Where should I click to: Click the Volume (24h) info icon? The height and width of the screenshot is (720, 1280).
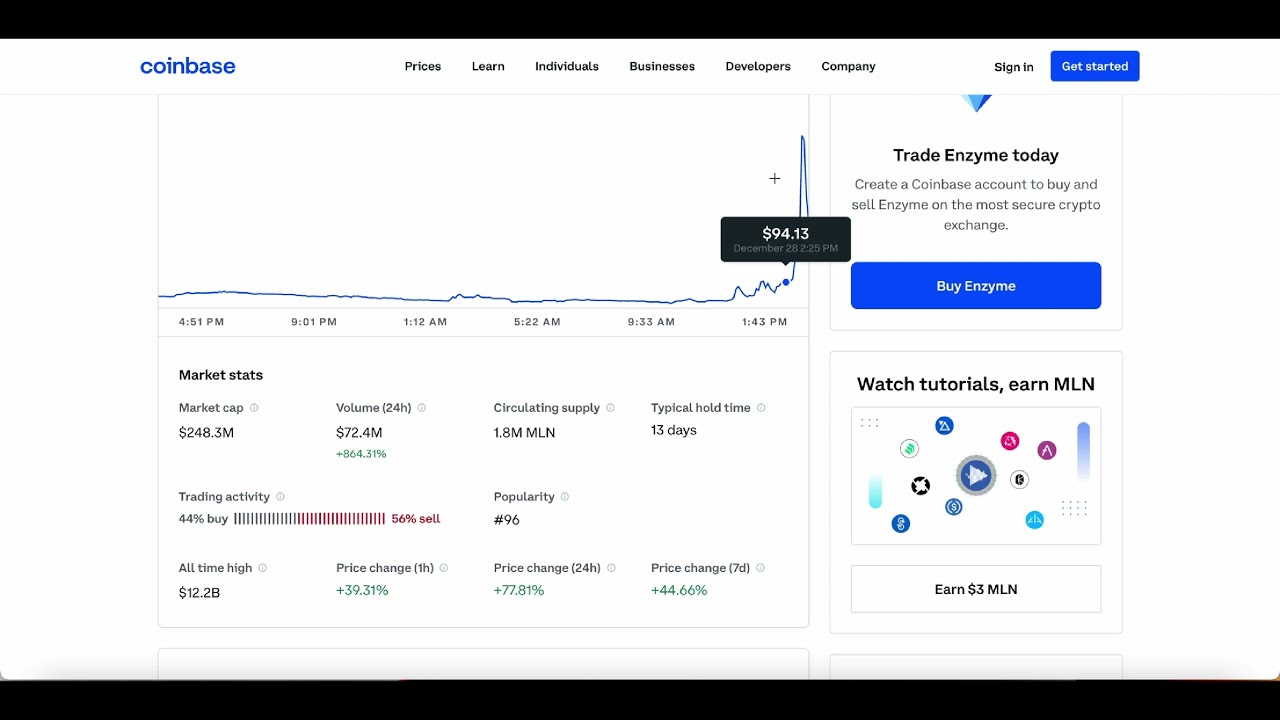[422, 408]
